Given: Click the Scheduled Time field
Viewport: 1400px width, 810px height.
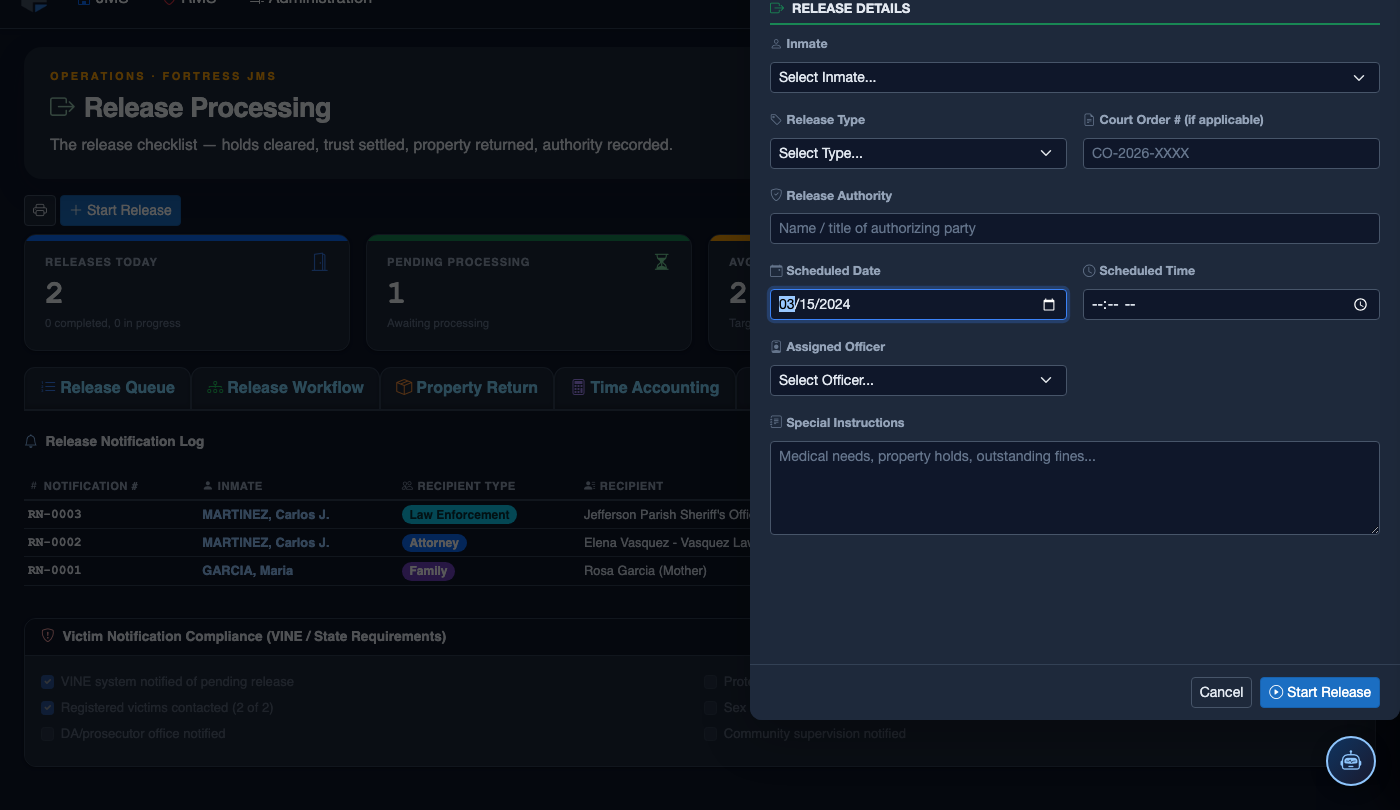Looking at the screenshot, I should [x=1231, y=305].
